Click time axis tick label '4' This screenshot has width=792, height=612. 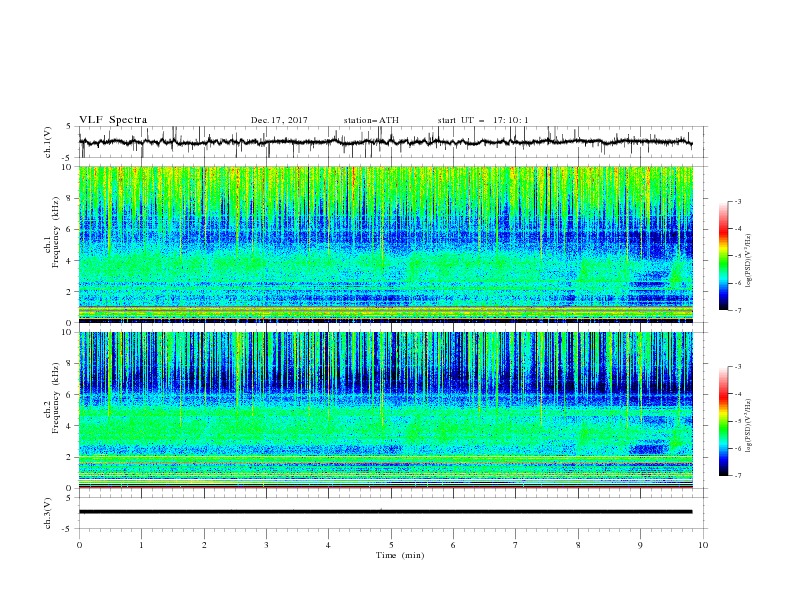[x=328, y=545]
